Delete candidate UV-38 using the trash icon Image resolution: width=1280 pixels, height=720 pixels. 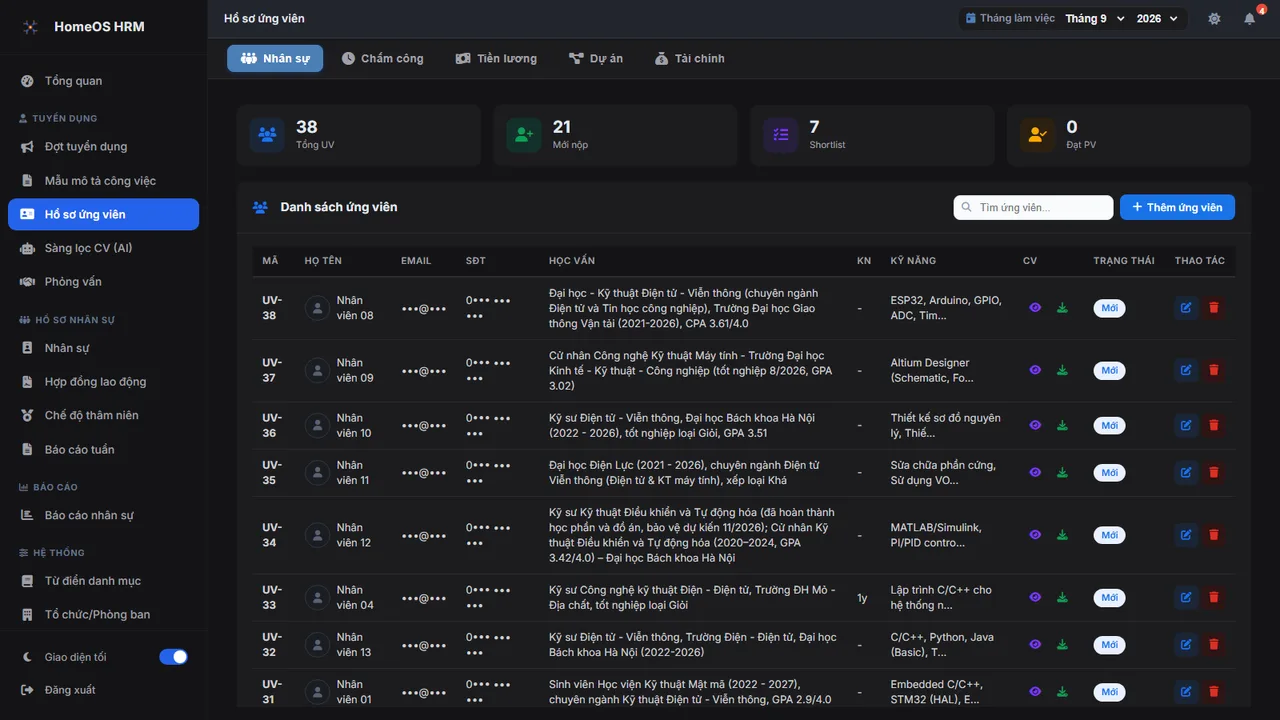[x=1214, y=308]
